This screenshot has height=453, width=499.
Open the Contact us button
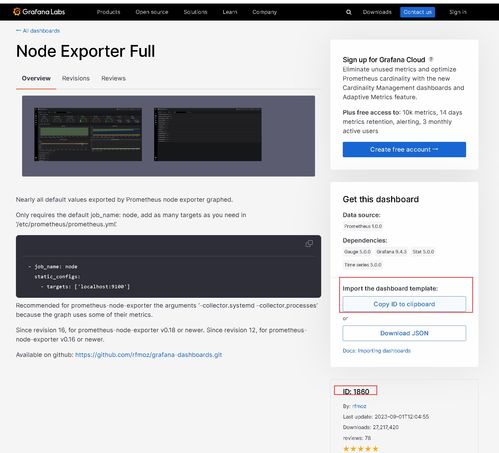click(417, 12)
